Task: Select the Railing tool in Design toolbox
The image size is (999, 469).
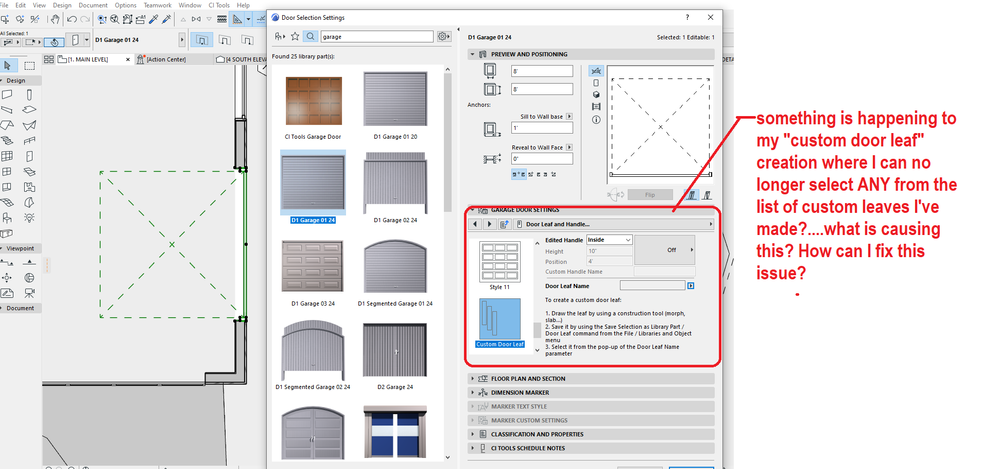Action: 29,140
